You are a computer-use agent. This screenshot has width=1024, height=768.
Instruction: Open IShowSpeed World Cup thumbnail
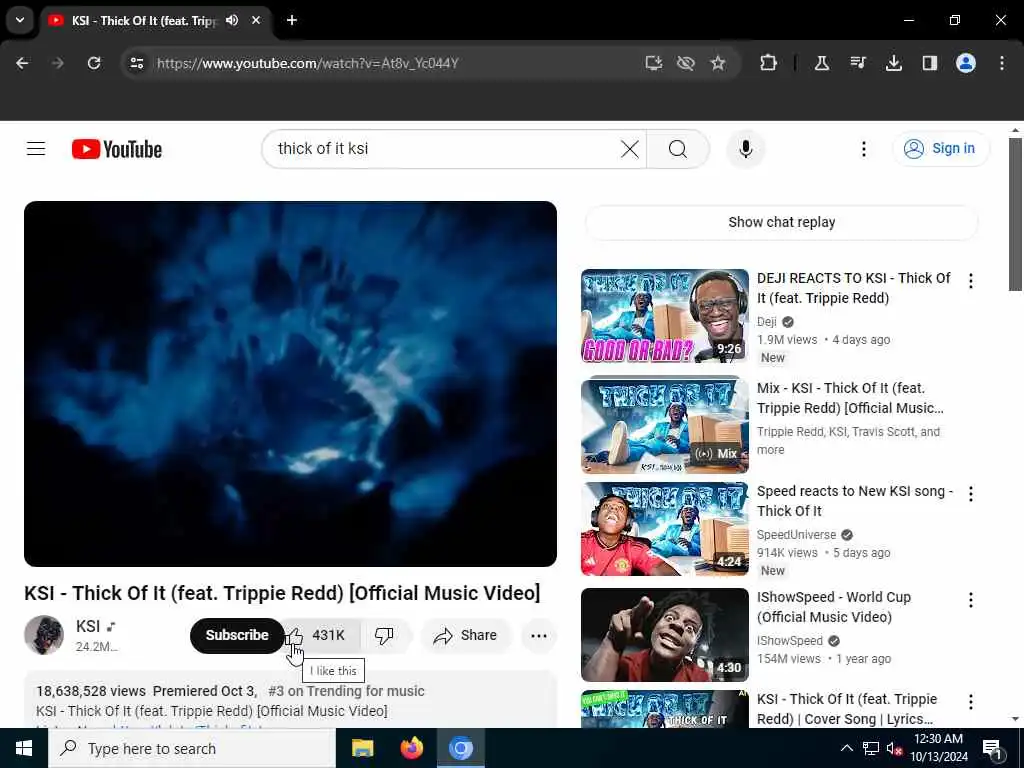(665, 635)
